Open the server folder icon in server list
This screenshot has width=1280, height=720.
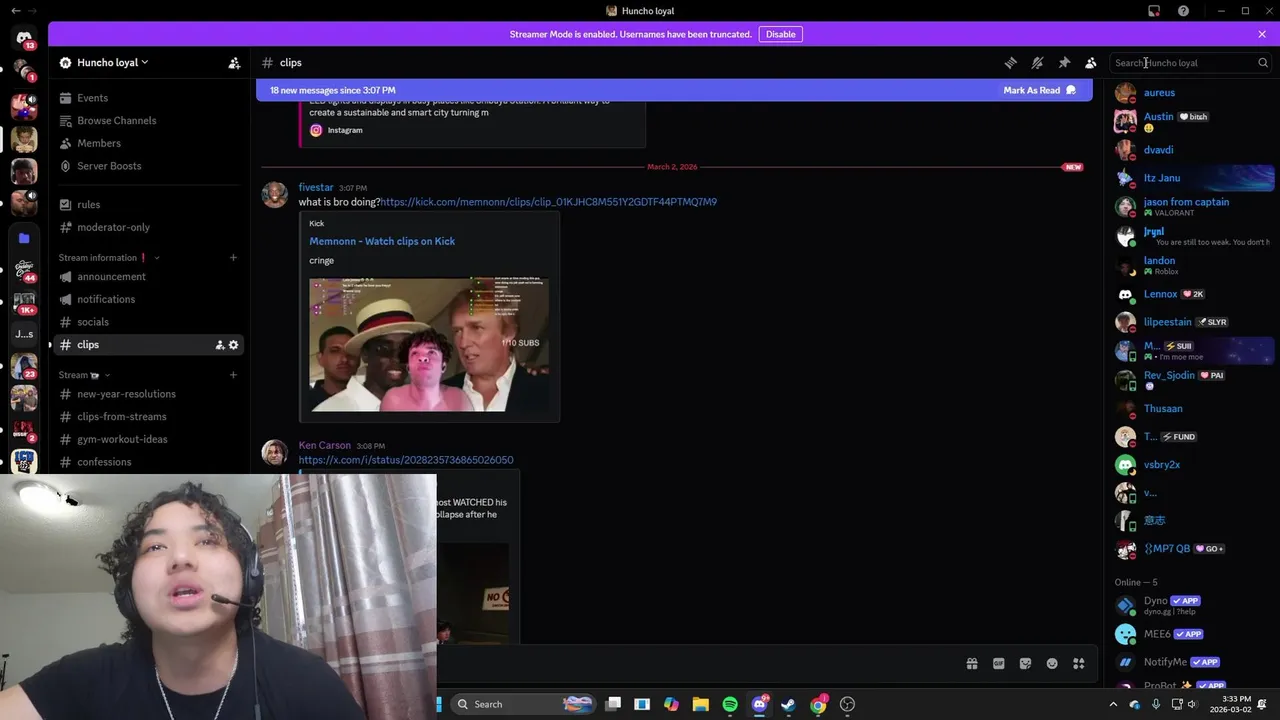24,238
